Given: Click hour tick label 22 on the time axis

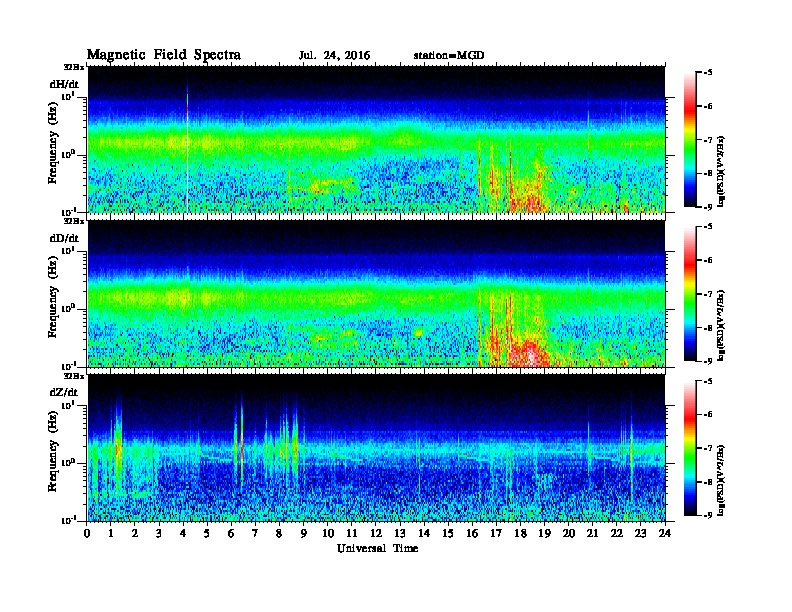Looking at the screenshot, I should pos(617,533).
